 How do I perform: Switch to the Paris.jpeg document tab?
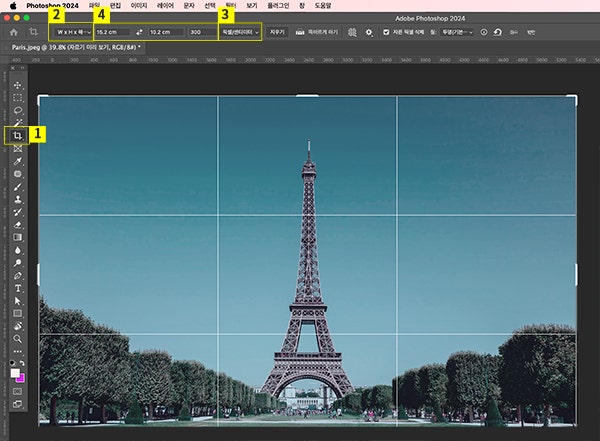pyautogui.click(x=75, y=47)
